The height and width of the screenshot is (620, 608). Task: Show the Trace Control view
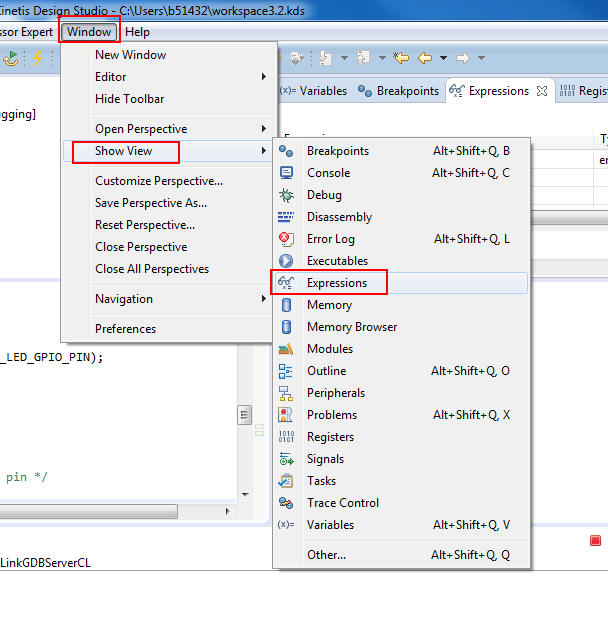point(401,503)
